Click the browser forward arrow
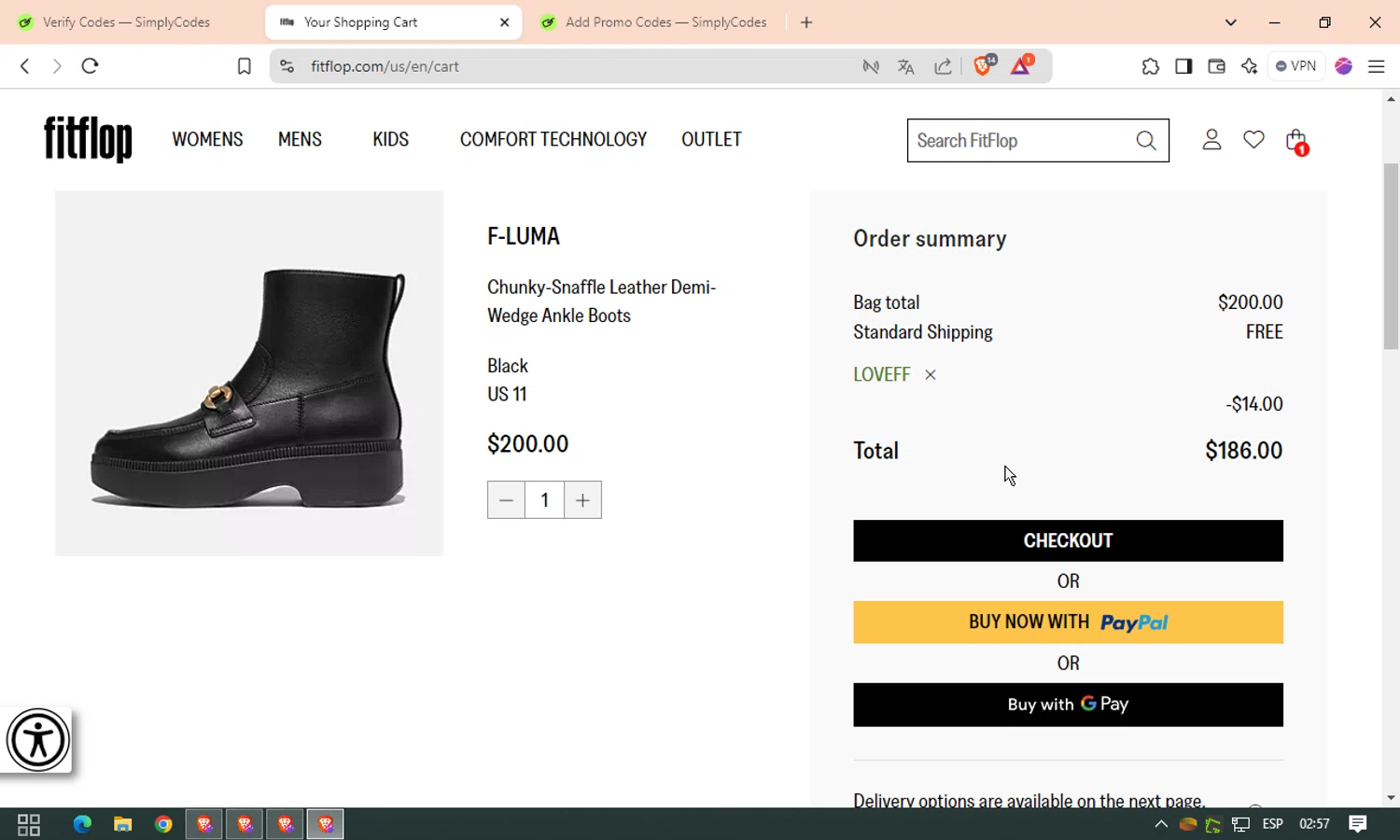The height and width of the screenshot is (840, 1400). [57, 66]
